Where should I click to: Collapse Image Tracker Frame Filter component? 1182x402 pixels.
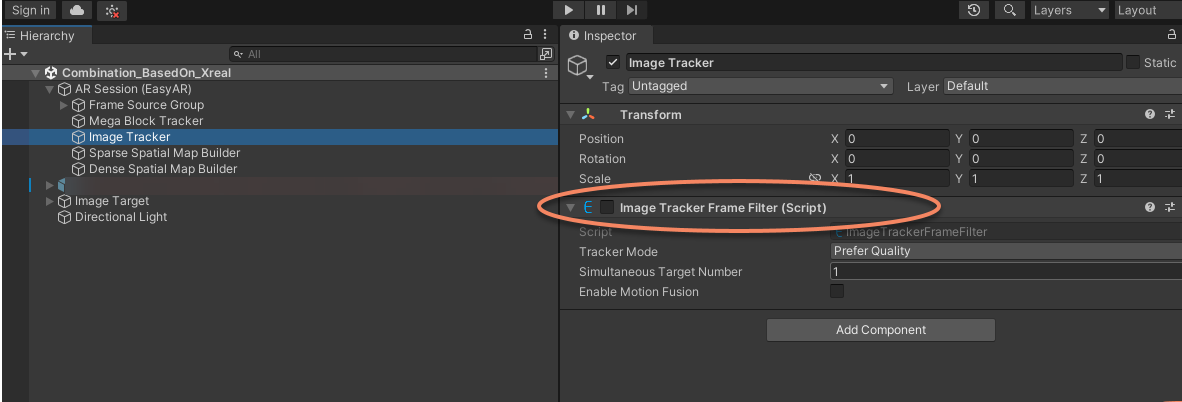[571, 207]
